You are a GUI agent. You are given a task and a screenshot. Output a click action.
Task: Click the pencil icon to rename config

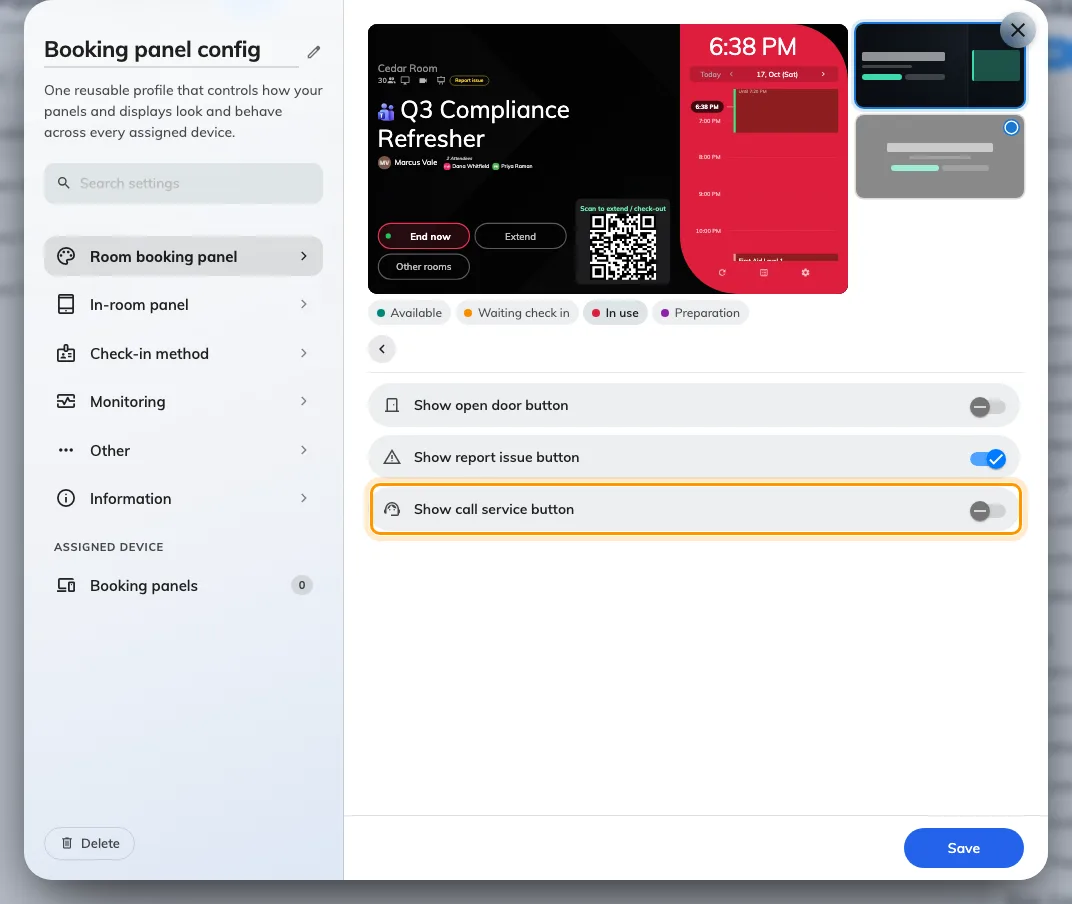pyautogui.click(x=314, y=52)
